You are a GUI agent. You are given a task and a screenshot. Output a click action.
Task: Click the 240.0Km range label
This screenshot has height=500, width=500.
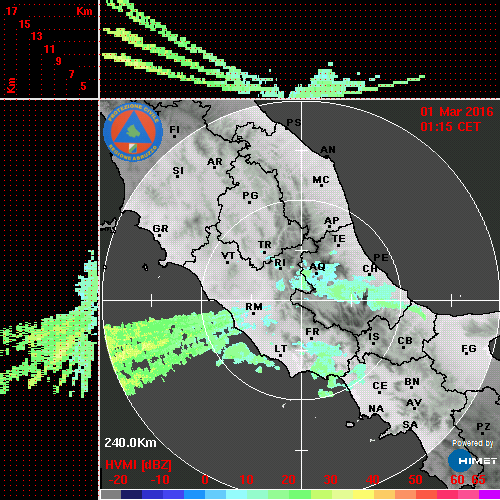130,443
